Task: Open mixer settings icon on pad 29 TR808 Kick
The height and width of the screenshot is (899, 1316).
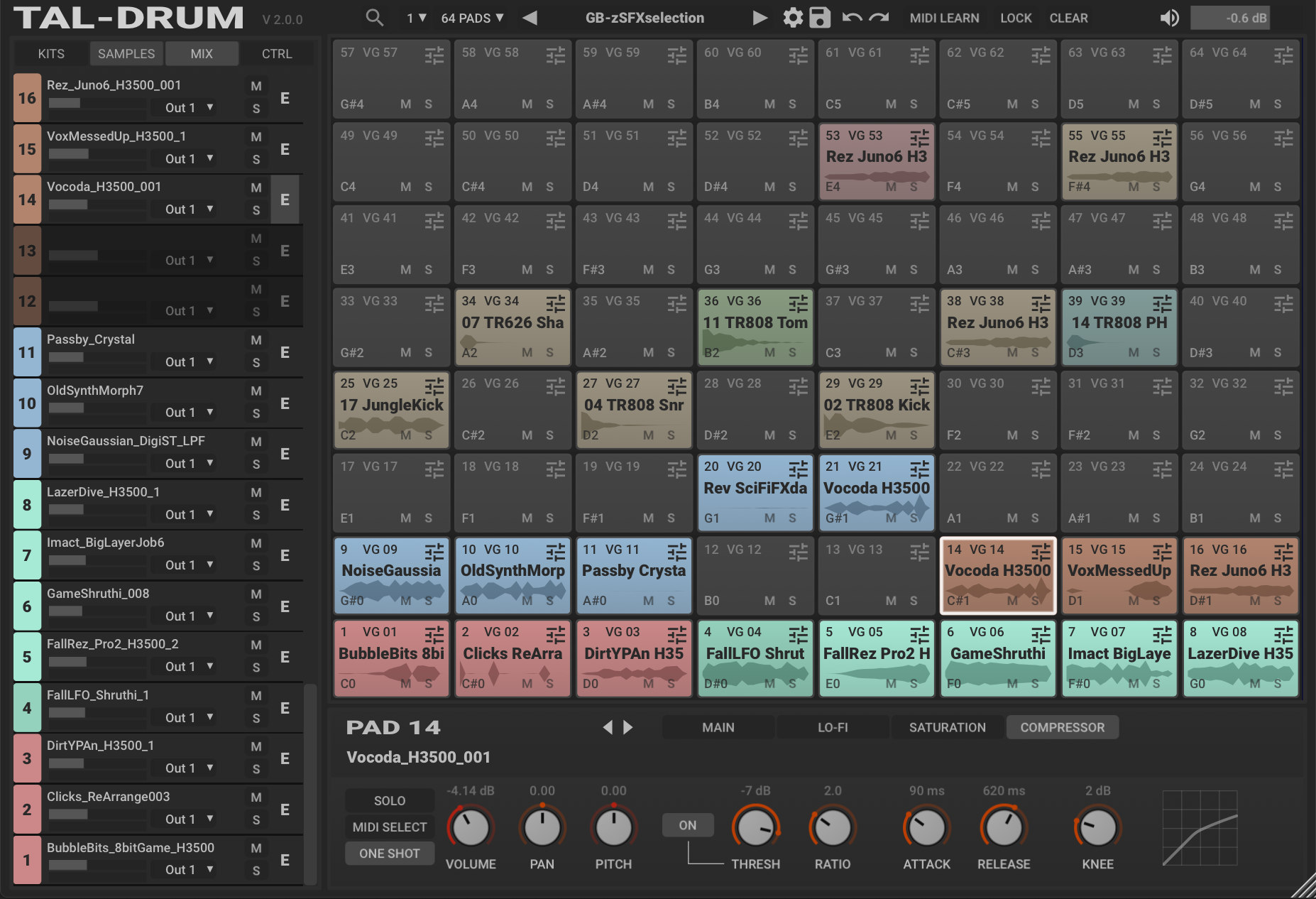Action: coord(919,386)
